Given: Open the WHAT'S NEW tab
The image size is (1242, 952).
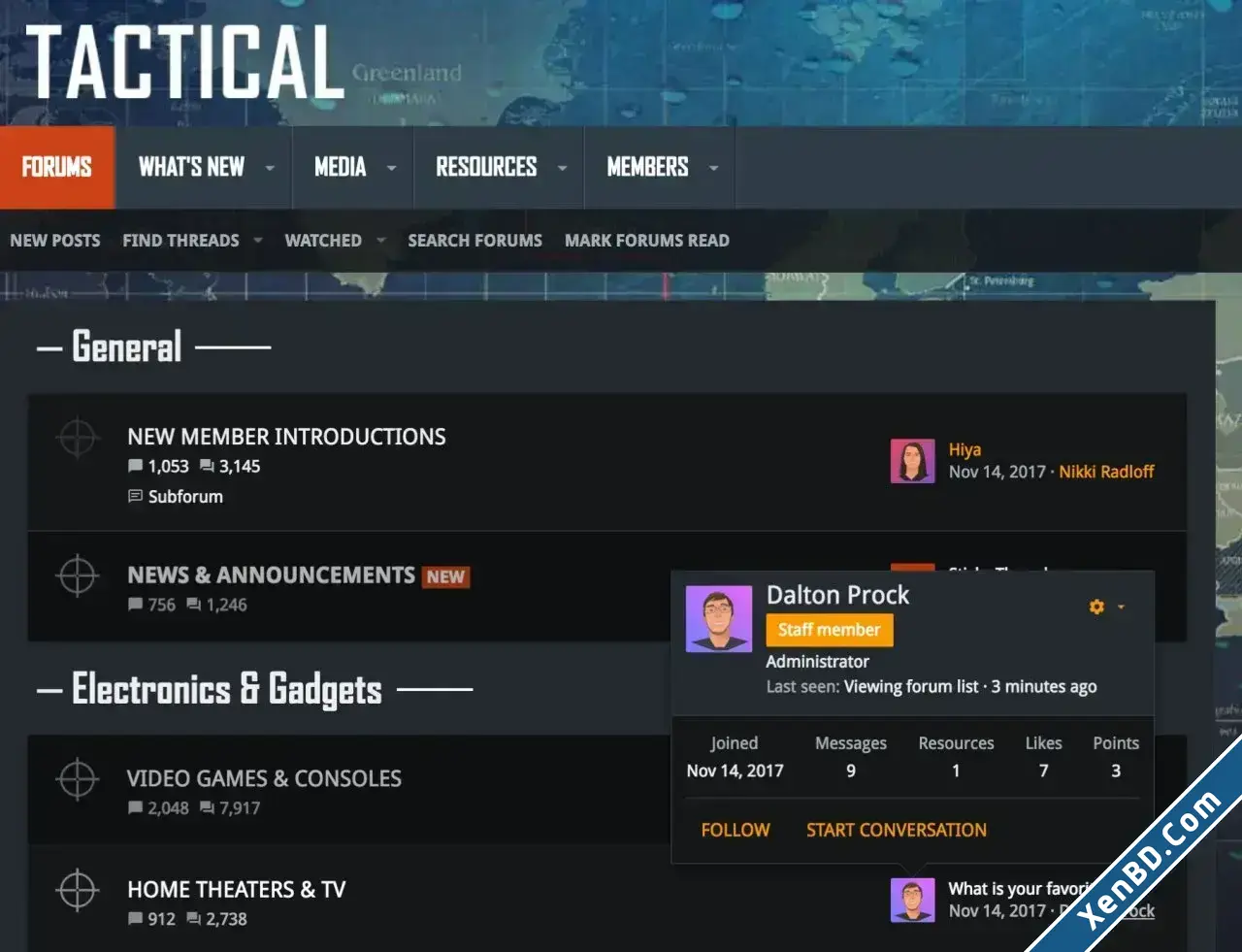Looking at the screenshot, I should tap(191, 167).
